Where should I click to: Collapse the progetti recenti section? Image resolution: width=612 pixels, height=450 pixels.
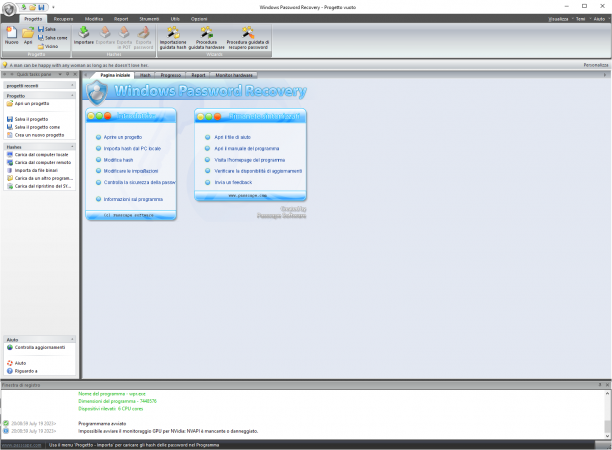72,85
